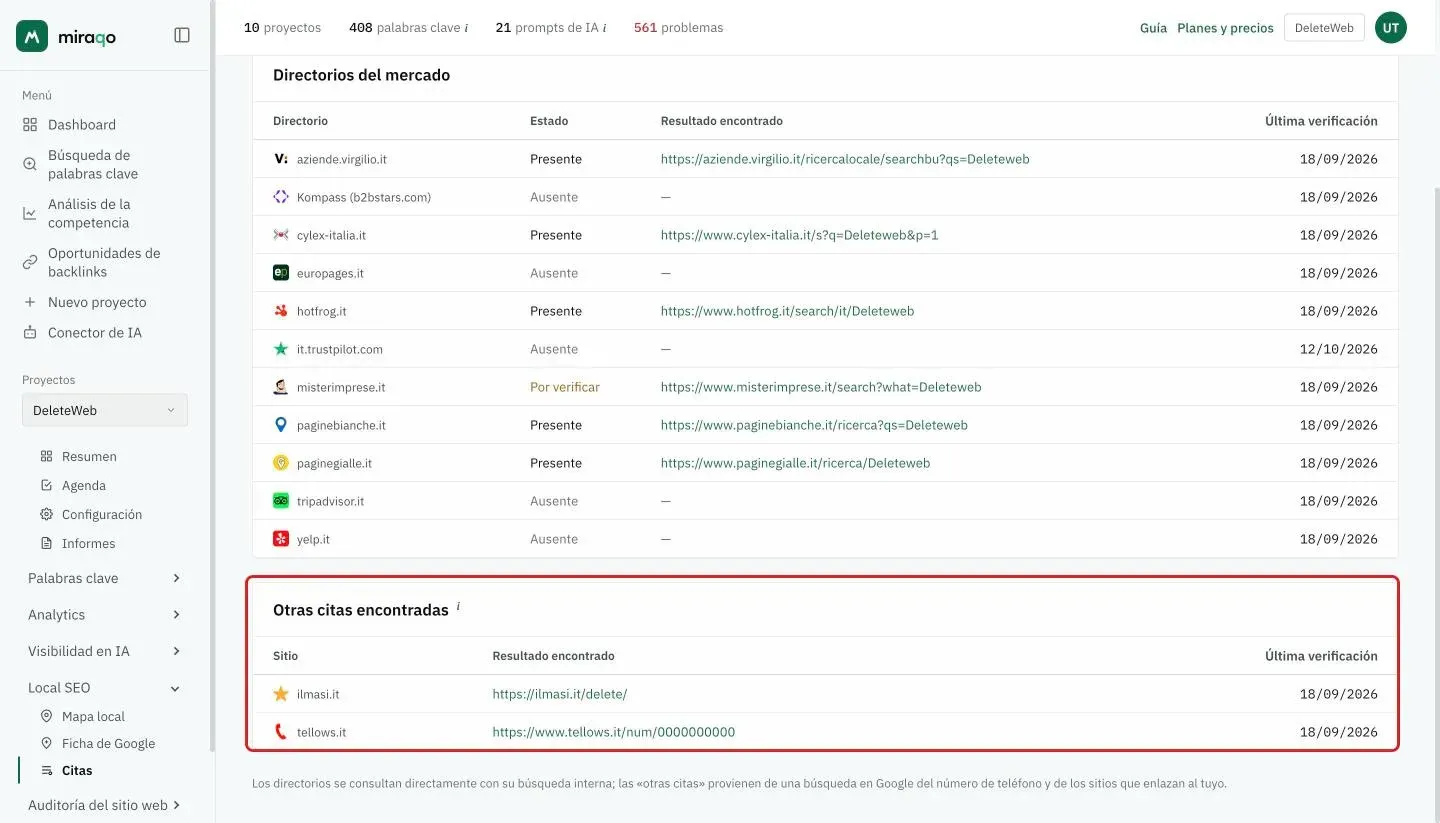
Task: Click the info icon next to prompts de IA
Action: click(604, 28)
